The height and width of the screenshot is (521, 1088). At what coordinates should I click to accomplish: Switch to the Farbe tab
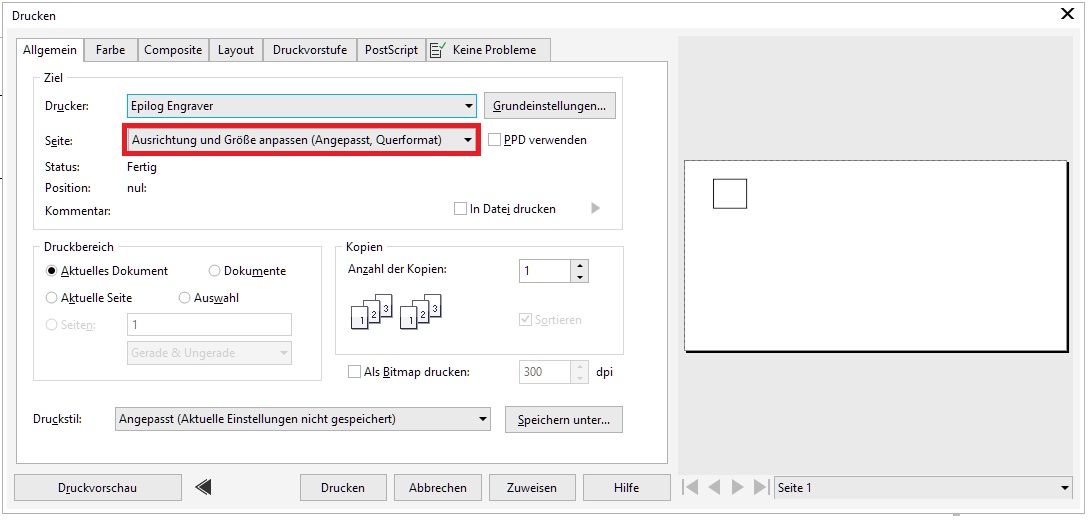click(110, 50)
